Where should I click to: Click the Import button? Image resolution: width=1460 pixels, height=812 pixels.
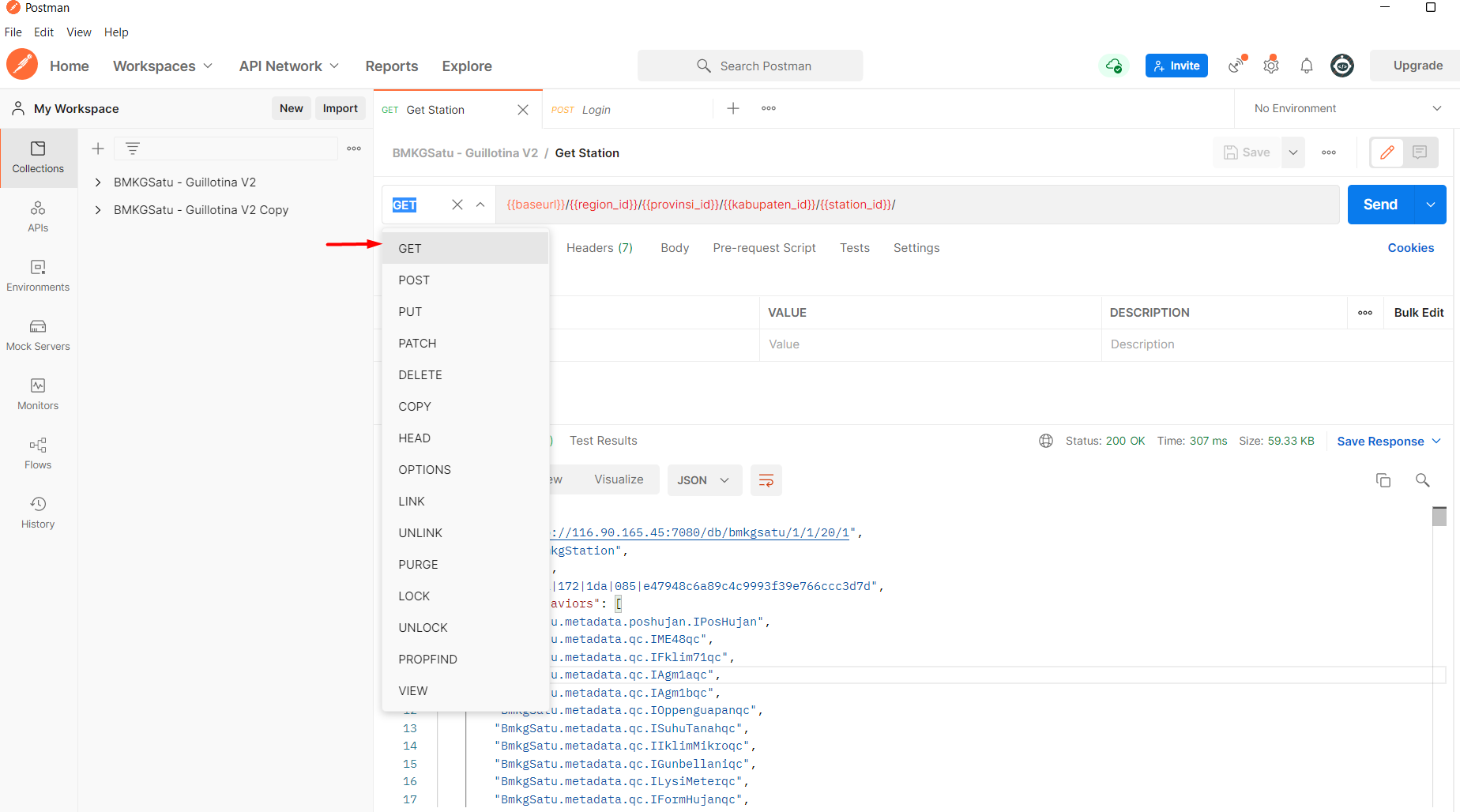(x=340, y=108)
